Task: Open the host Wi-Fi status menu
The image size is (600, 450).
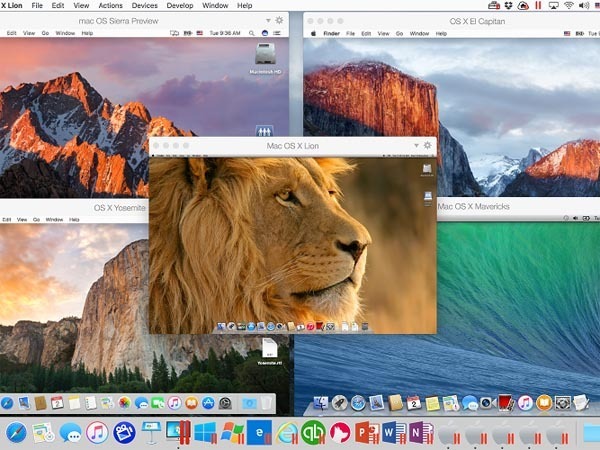Action: [569, 5]
